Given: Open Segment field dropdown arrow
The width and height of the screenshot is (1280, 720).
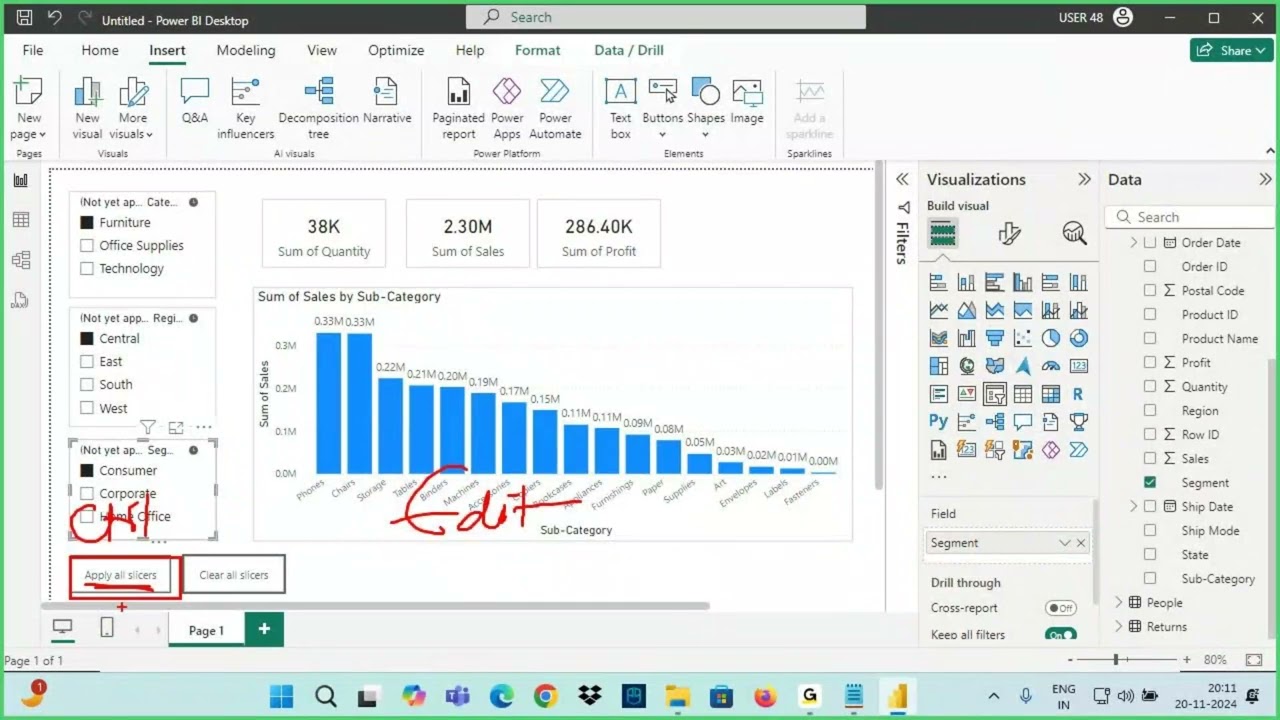Looking at the screenshot, I should [1064, 543].
